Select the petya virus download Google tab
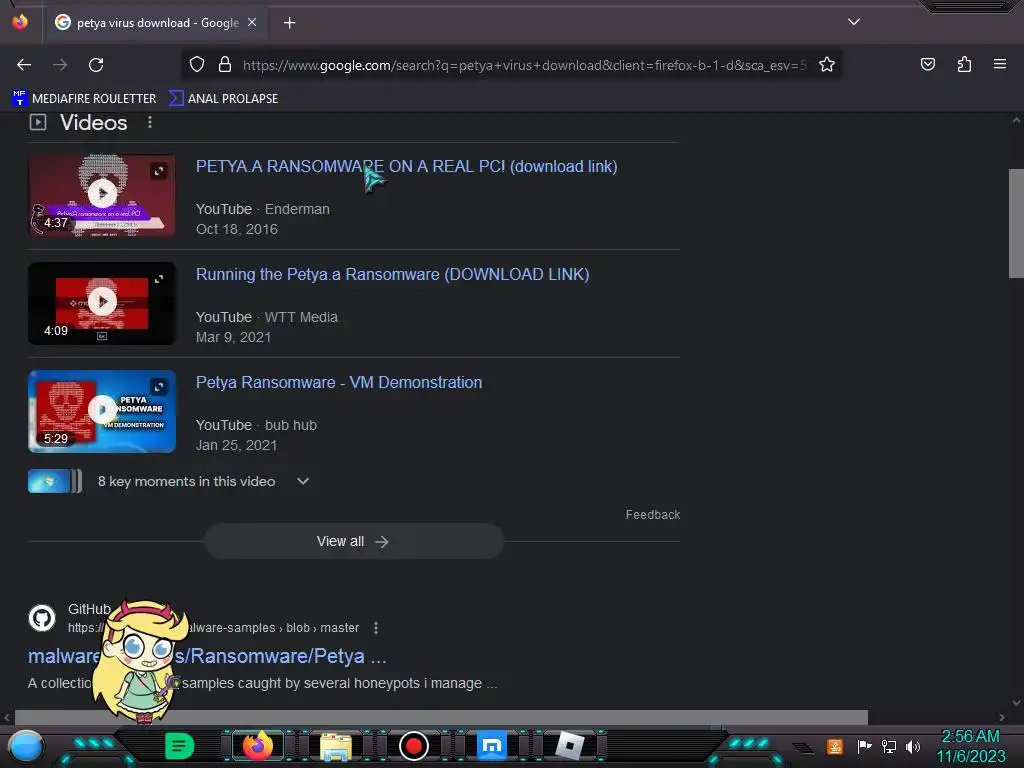1024x768 pixels. [x=155, y=23]
